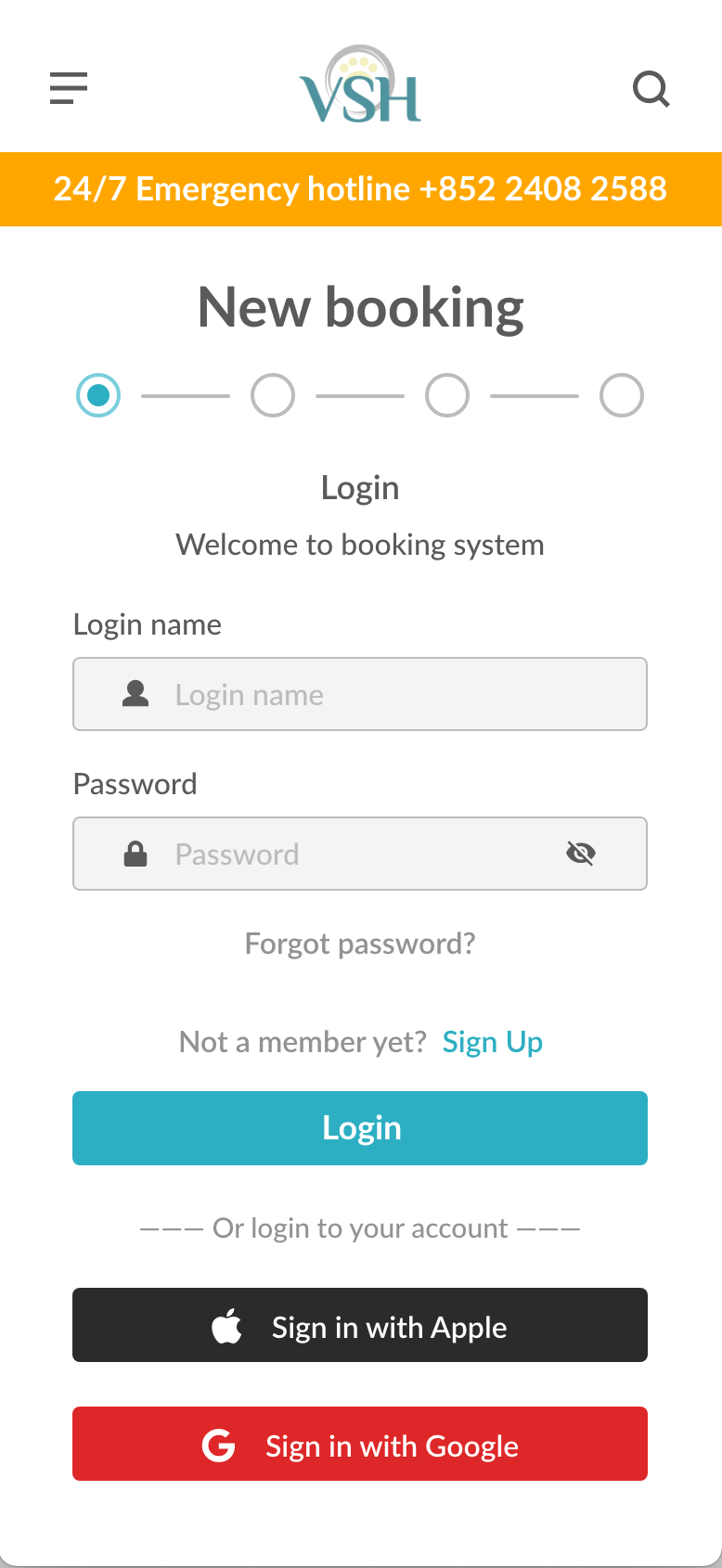This screenshot has height=1568, width=722.
Task: Open the Forgot password link
Action: tap(360, 944)
